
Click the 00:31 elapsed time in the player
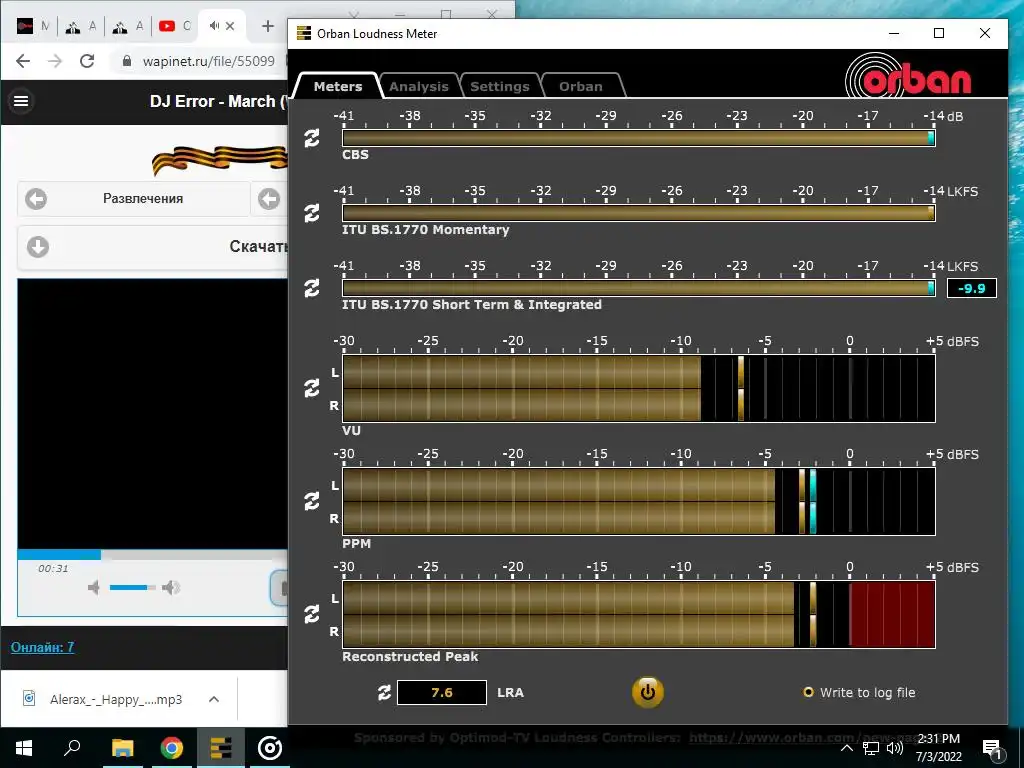click(53, 568)
